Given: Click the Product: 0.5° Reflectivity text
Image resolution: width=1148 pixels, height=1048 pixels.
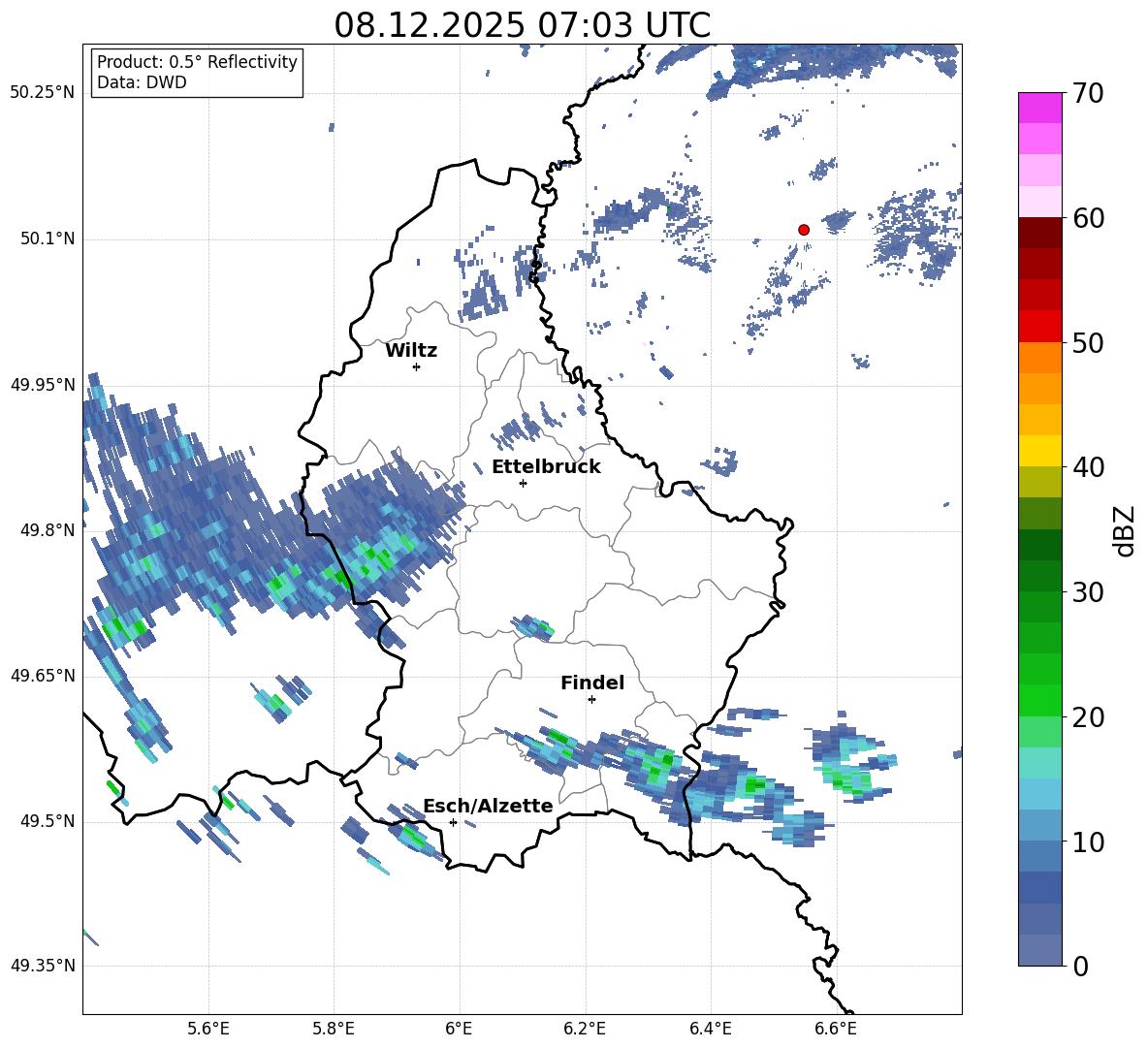Looking at the screenshot, I should pyautogui.click(x=197, y=62).
